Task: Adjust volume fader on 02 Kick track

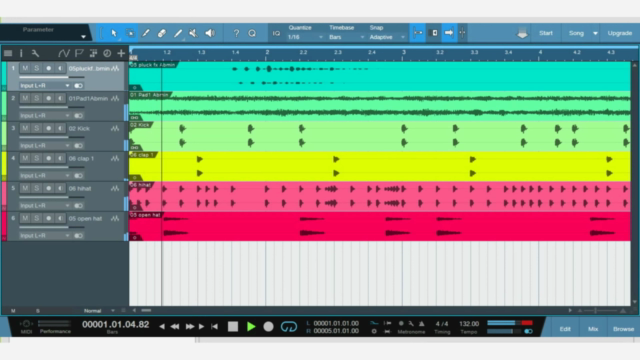Action: coord(51,137)
